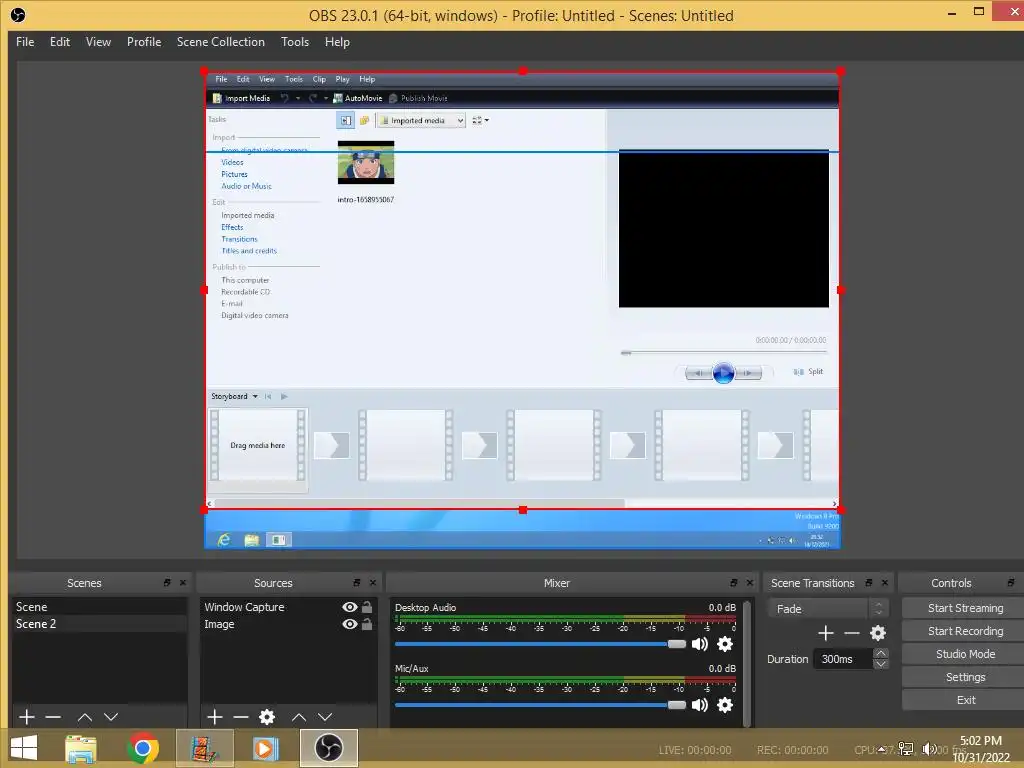This screenshot has height=768, width=1024.
Task: Open Desktop Audio settings gear
Action: coord(725,644)
